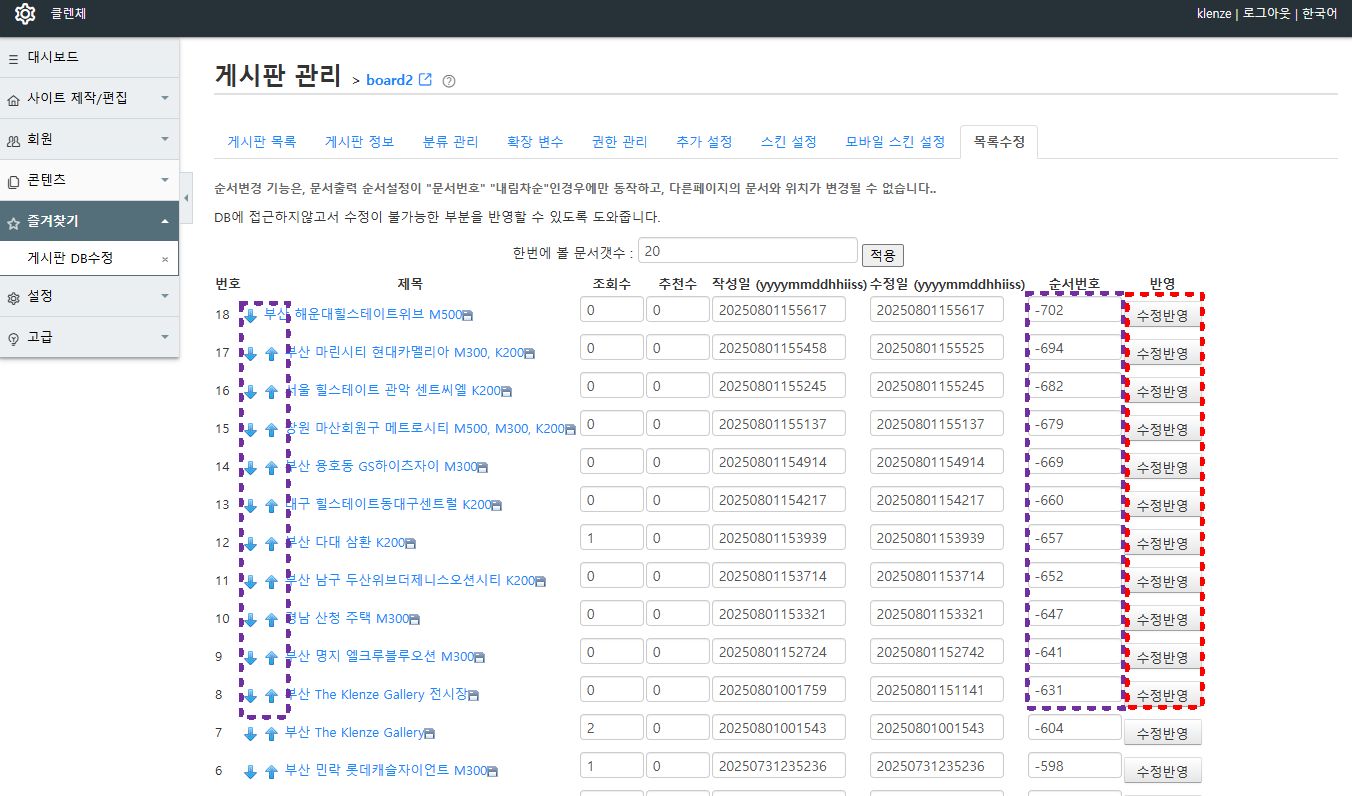The width and height of the screenshot is (1352, 796).
Task: Move row 14 down with down arrow
Action: tap(251, 467)
